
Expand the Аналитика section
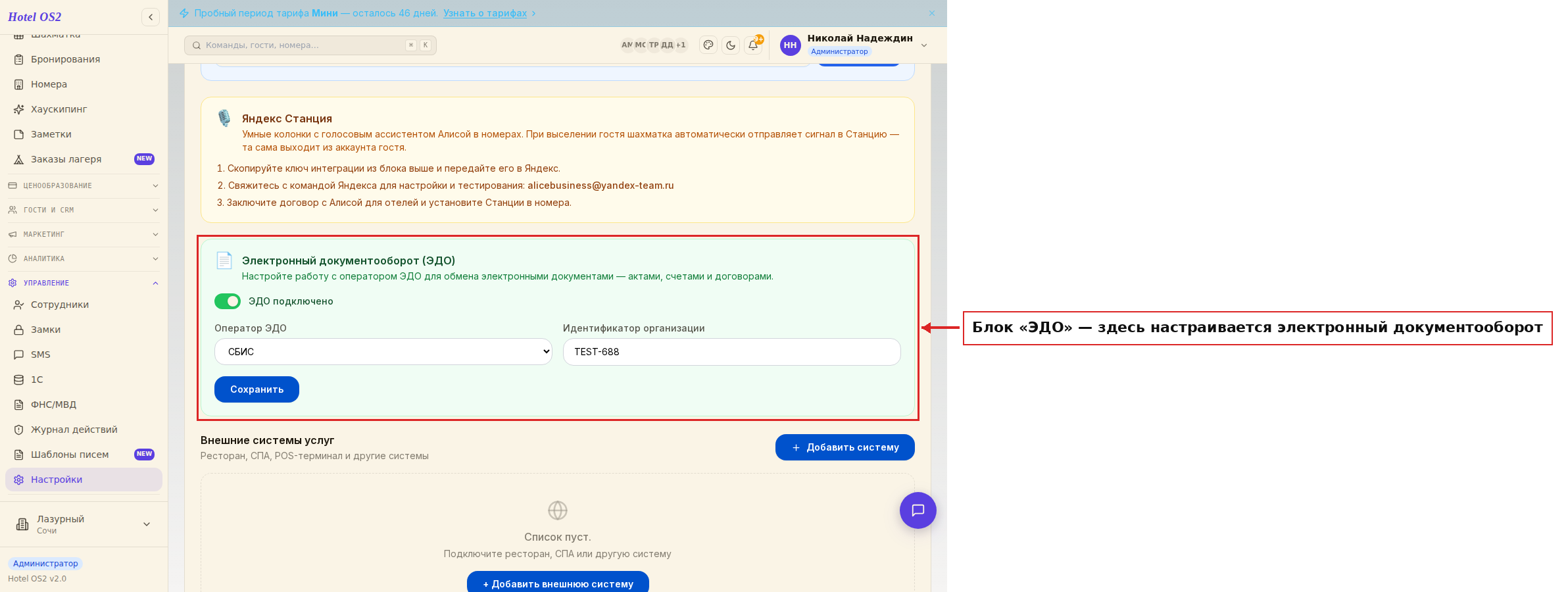click(x=84, y=259)
